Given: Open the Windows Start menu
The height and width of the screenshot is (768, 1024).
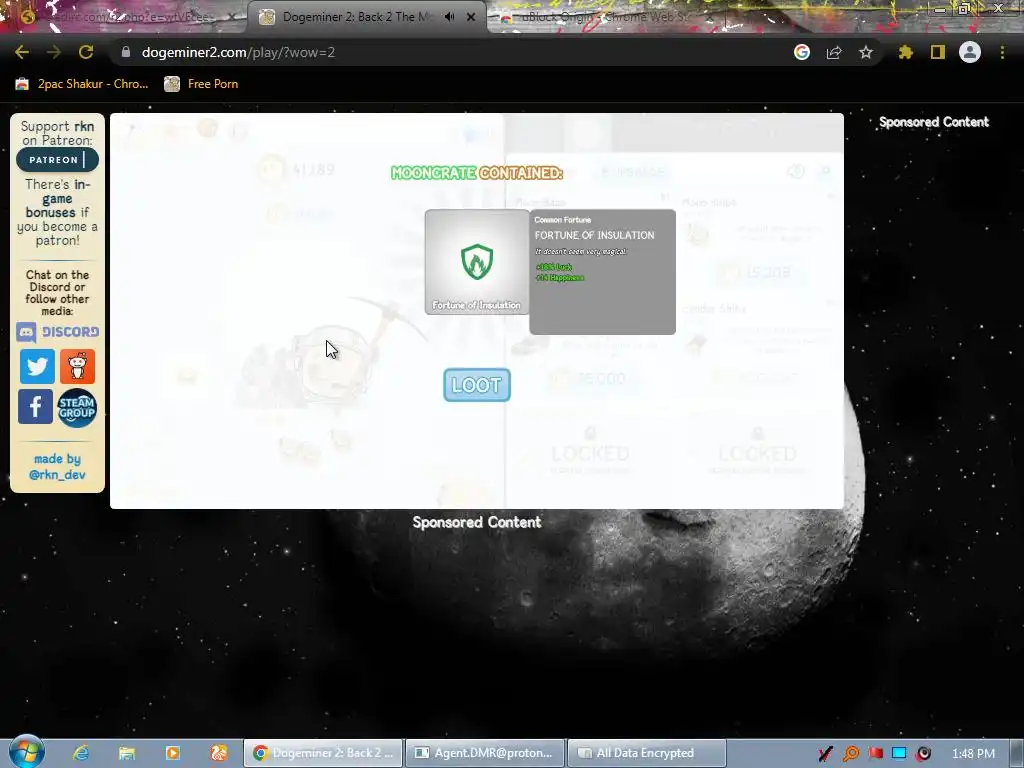Looking at the screenshot, I should coord(27,751).
